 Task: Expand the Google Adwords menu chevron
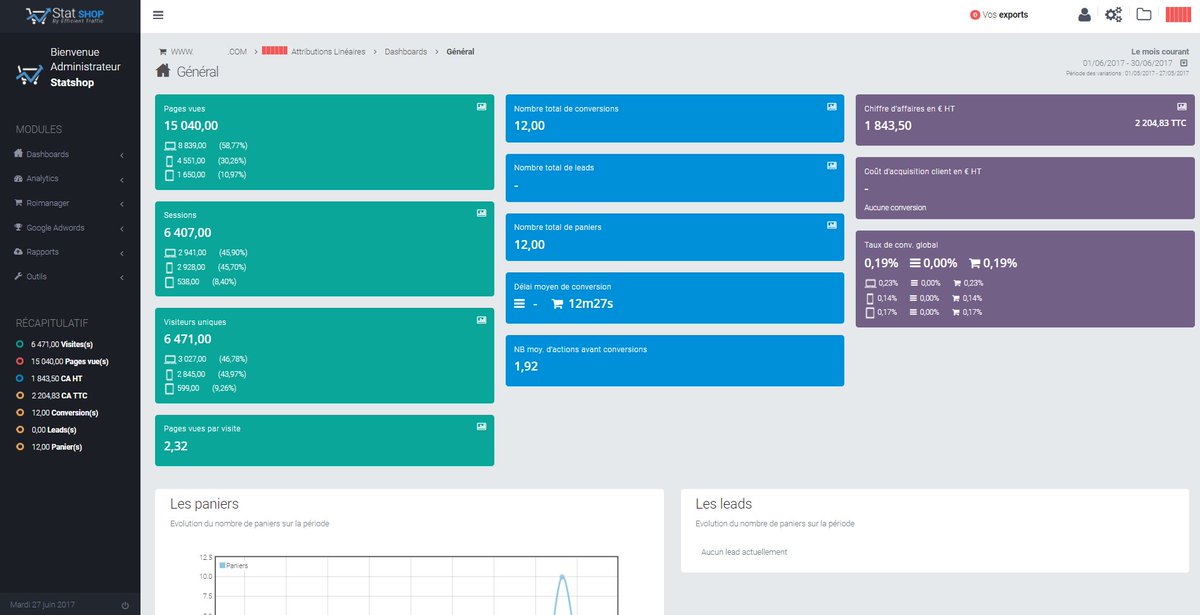(x=121, y=228)
